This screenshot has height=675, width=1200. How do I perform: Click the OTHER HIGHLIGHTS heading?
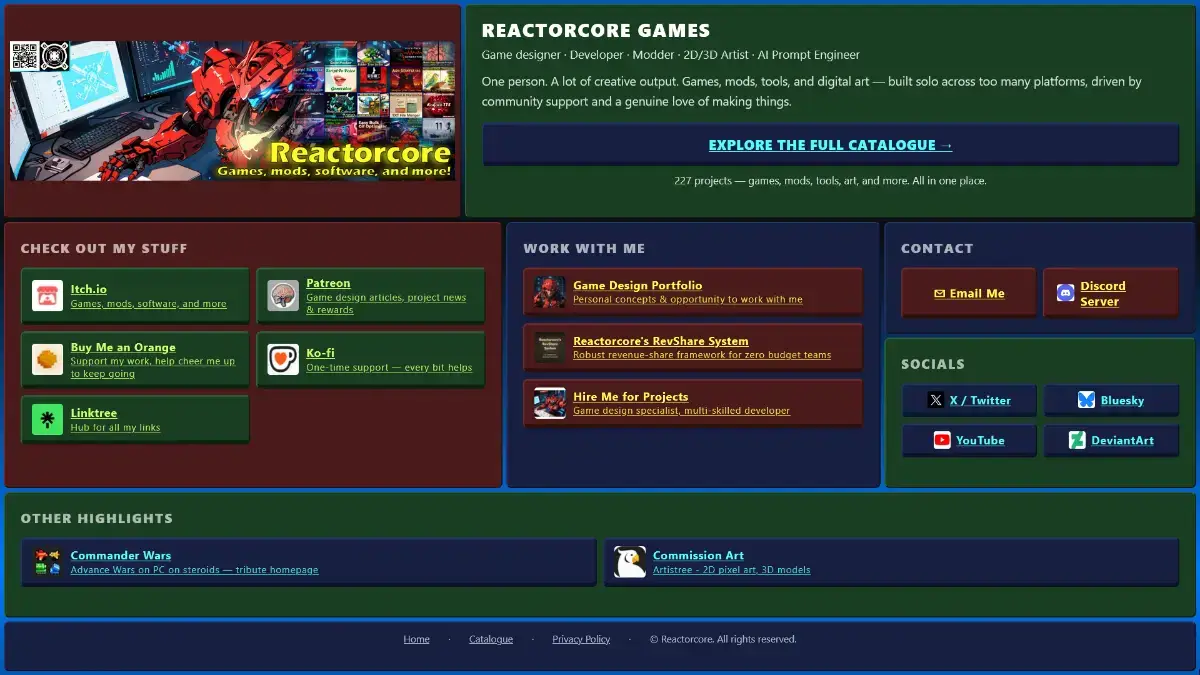point(97,519)
